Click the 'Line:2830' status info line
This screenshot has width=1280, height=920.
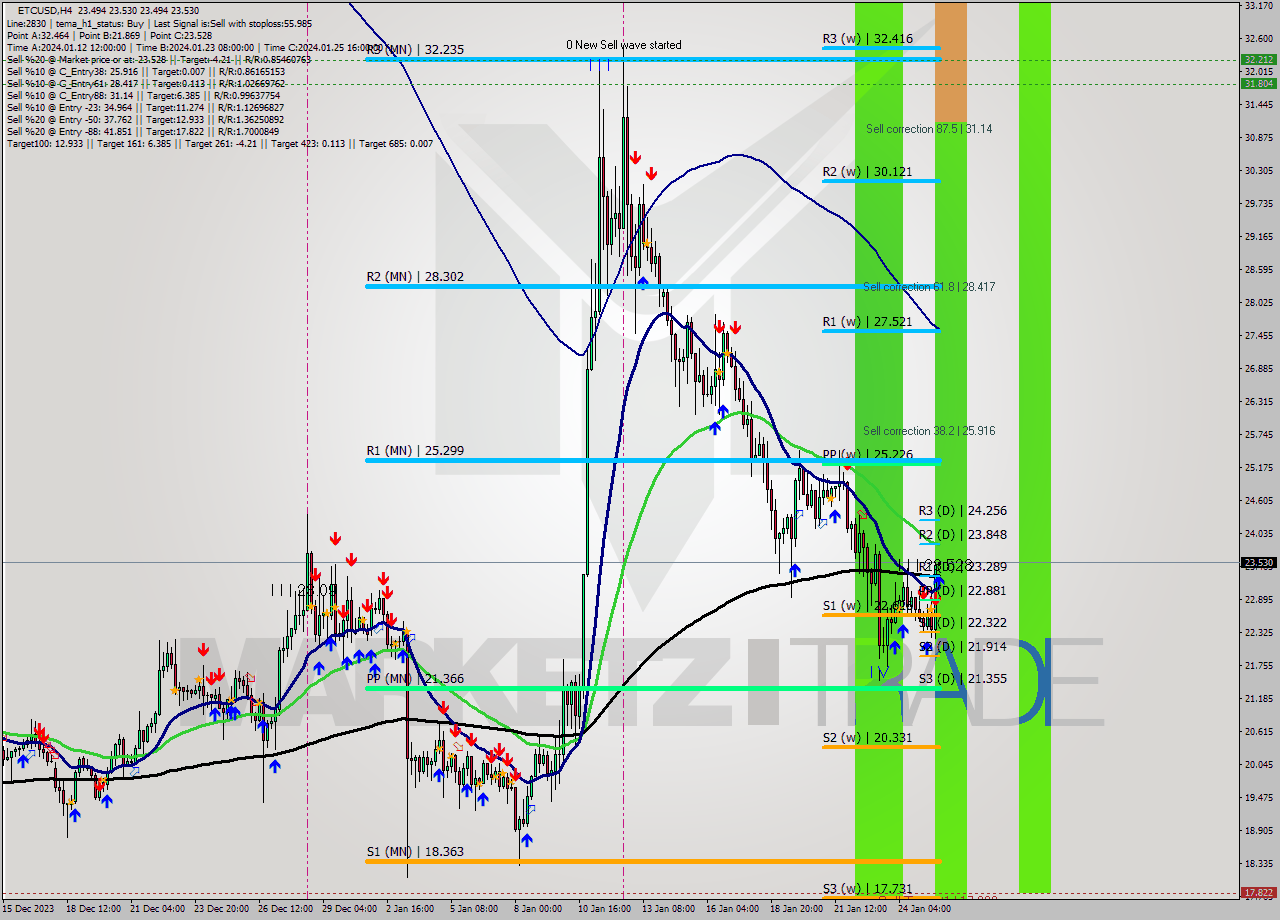tap(158, 23)
